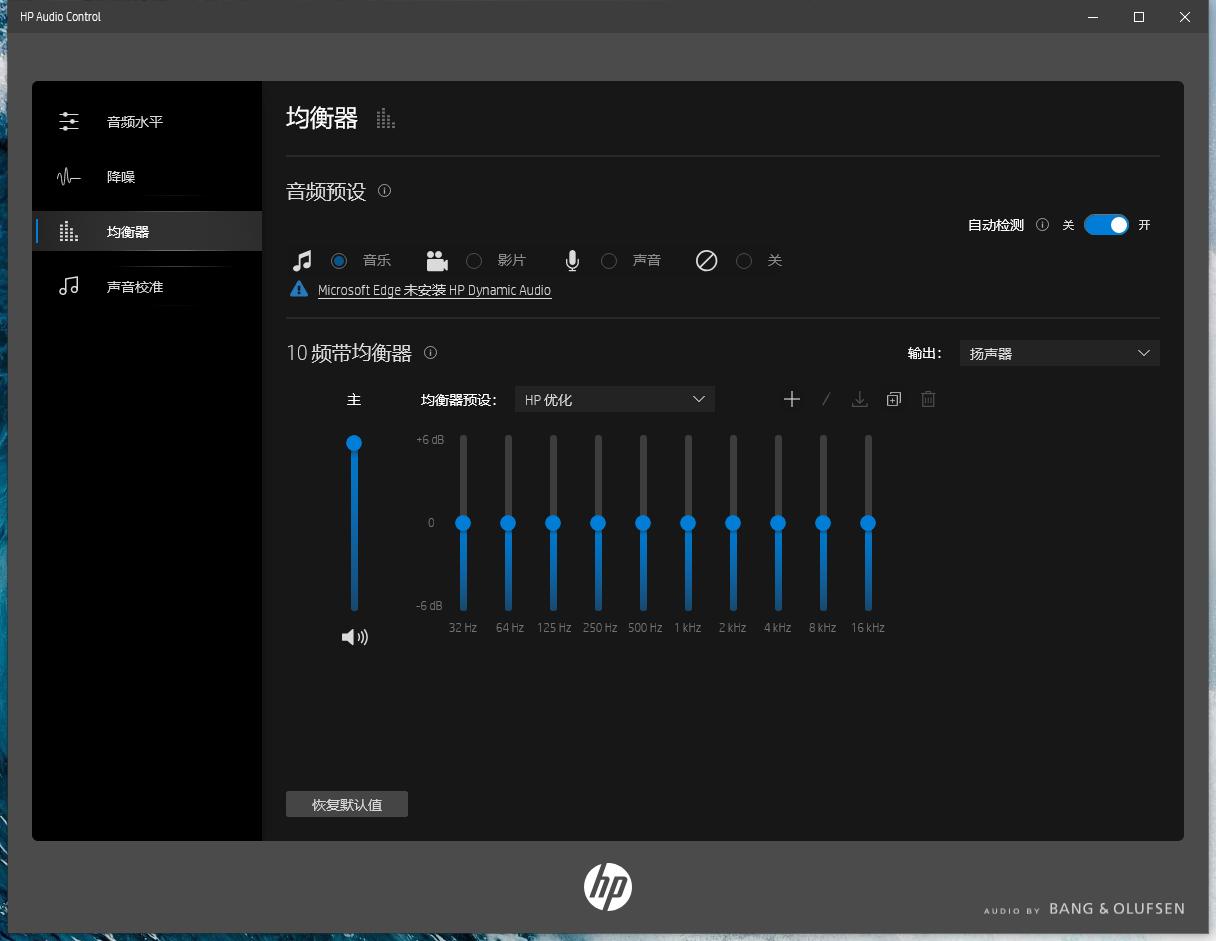The height and width of the screenshot is (941, 1216).
Task: Click the import preset download icon
Action: point(859,399)
